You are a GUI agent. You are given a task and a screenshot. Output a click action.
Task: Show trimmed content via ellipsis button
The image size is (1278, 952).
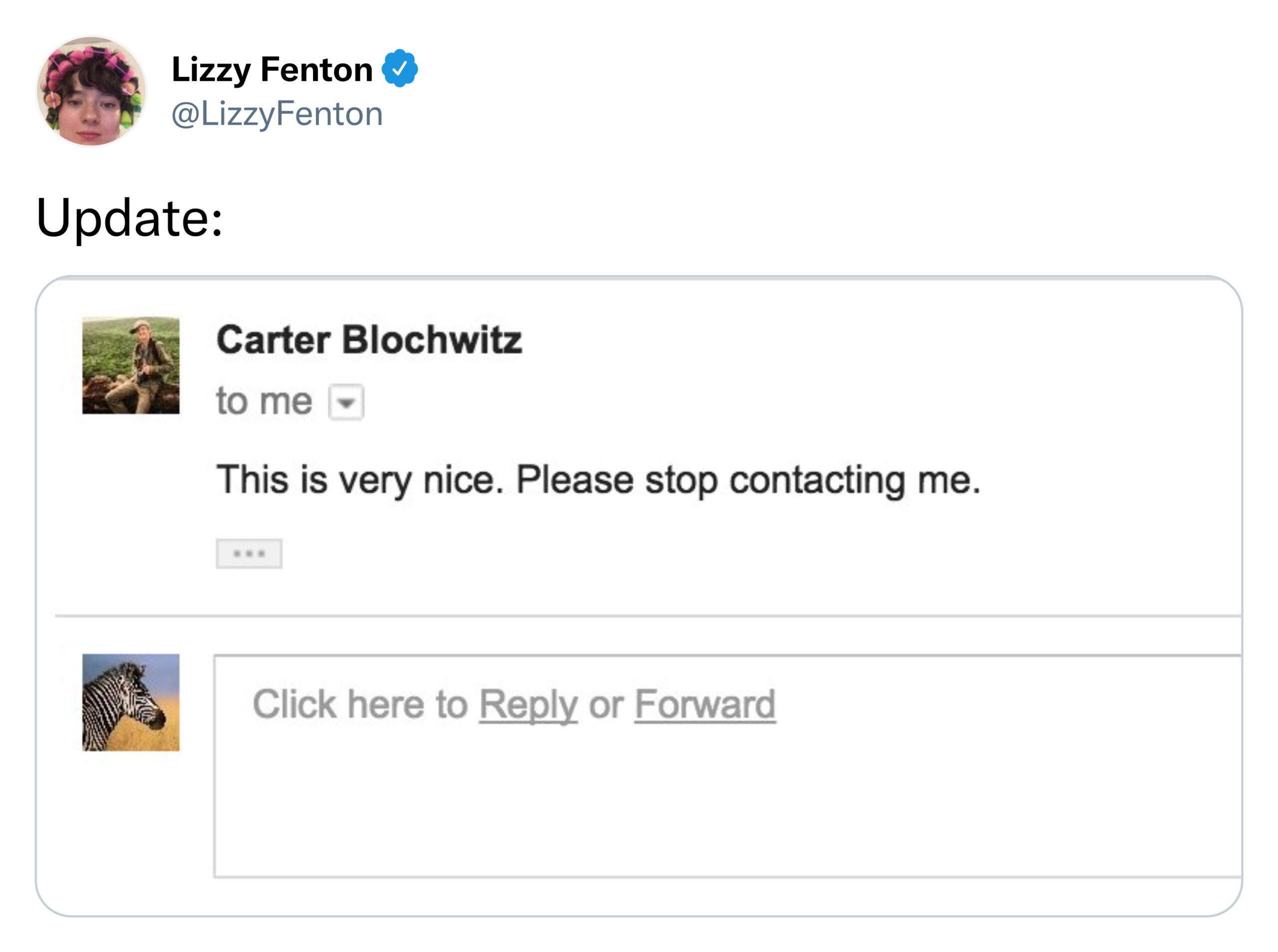[249, 554]
